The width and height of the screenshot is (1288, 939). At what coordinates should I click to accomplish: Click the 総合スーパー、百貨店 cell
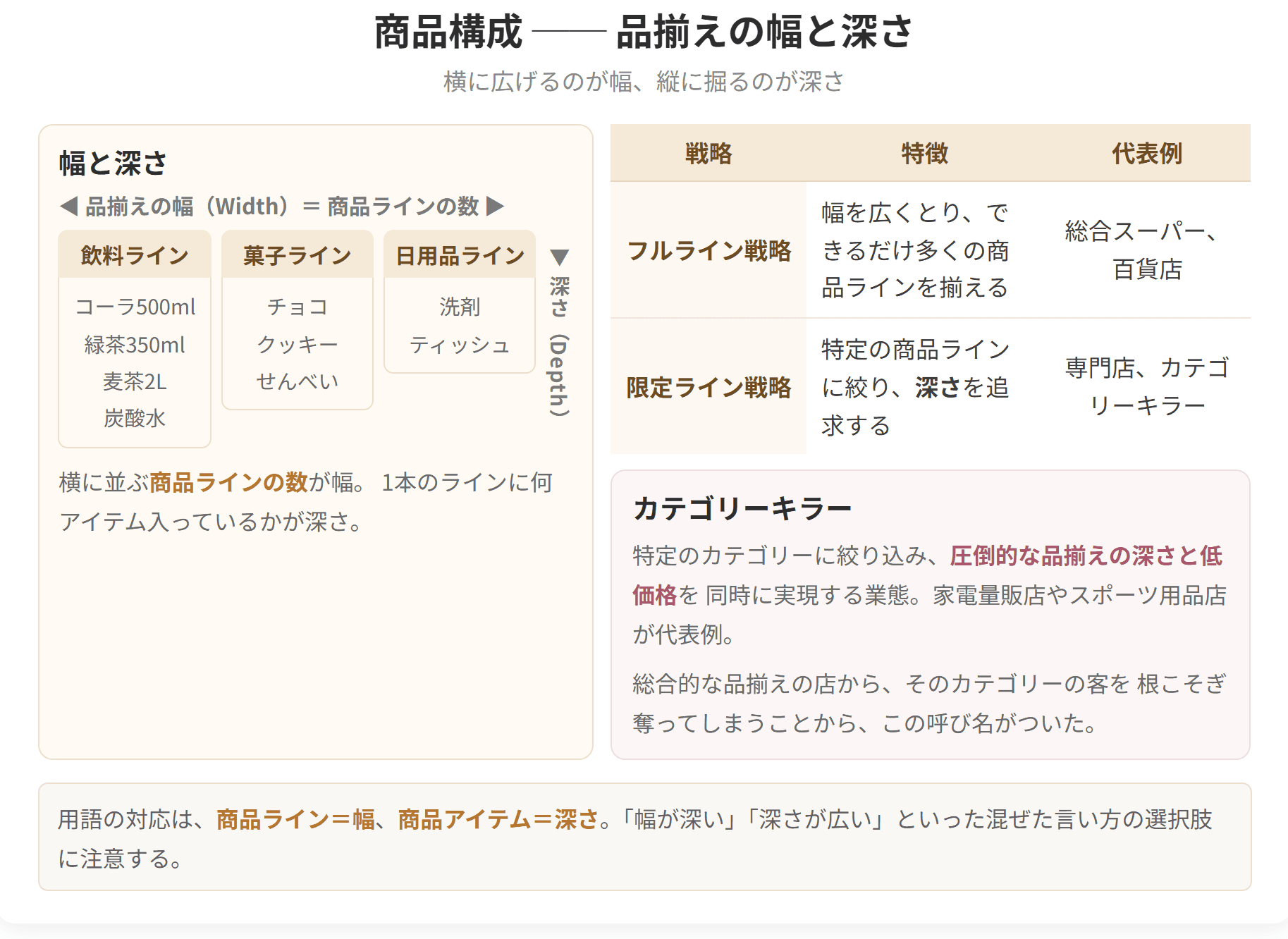click(x=1147, y=250)
